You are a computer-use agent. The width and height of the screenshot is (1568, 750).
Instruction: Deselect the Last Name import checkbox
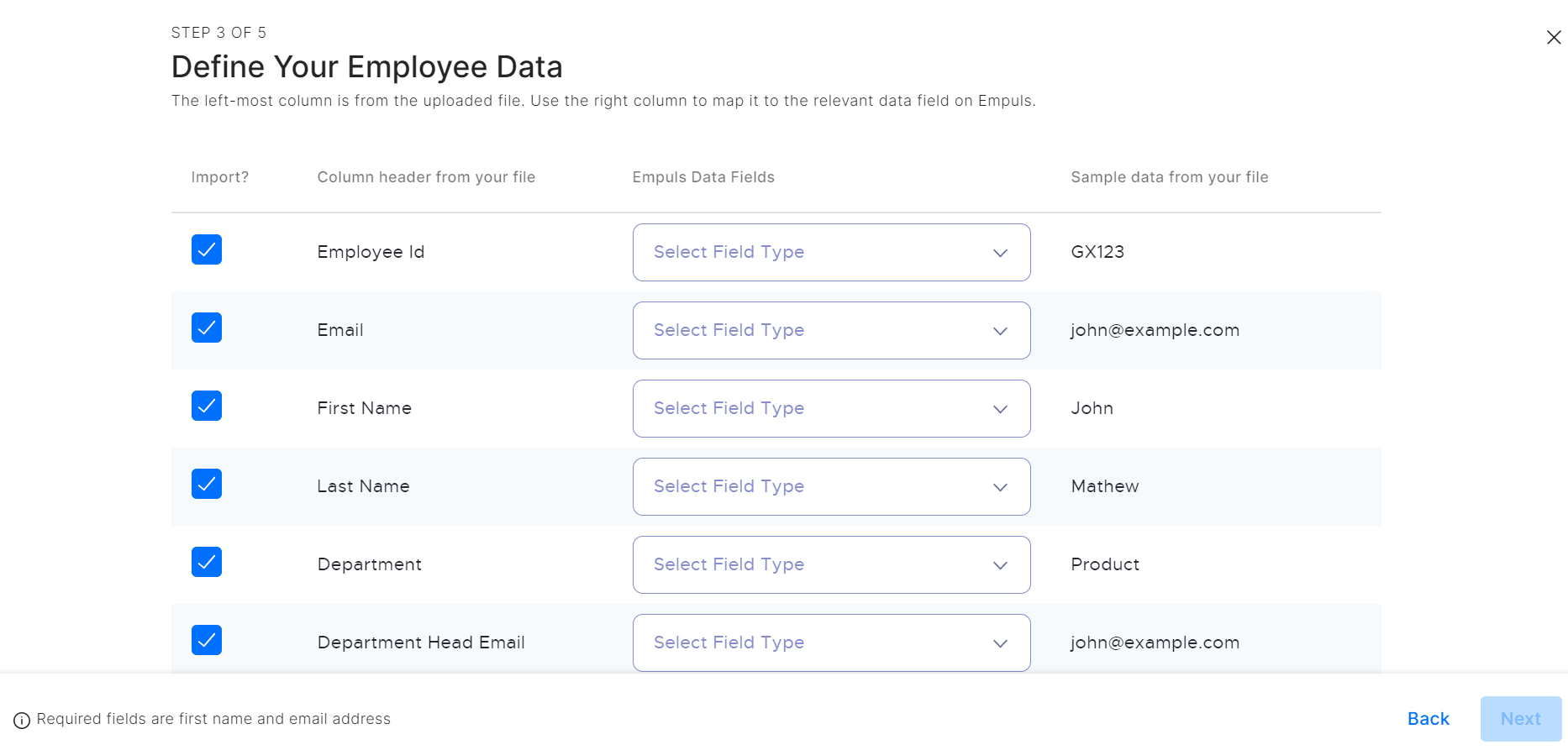click(207, 484)
